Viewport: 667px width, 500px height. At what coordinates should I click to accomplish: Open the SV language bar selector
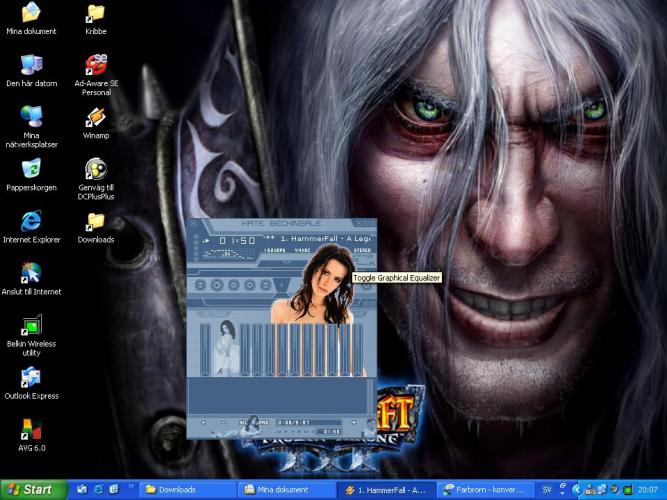(x=548, y=489)
